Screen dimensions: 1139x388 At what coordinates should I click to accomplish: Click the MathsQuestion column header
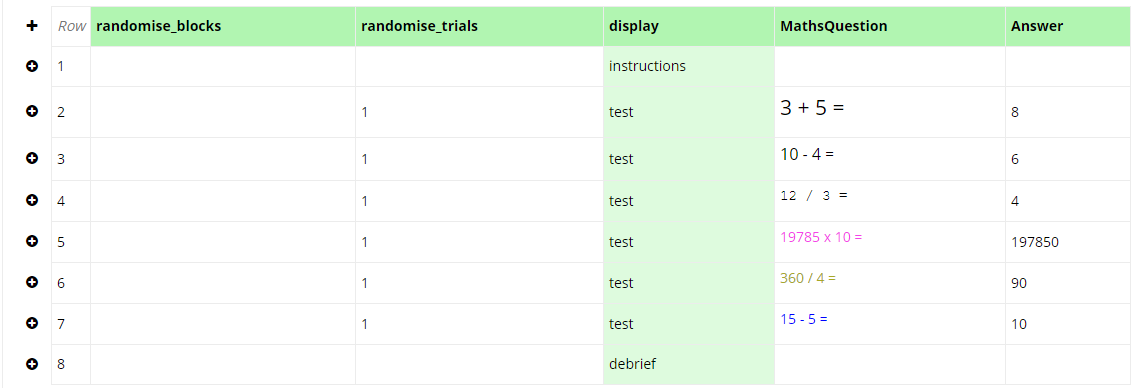pos(890,26)
